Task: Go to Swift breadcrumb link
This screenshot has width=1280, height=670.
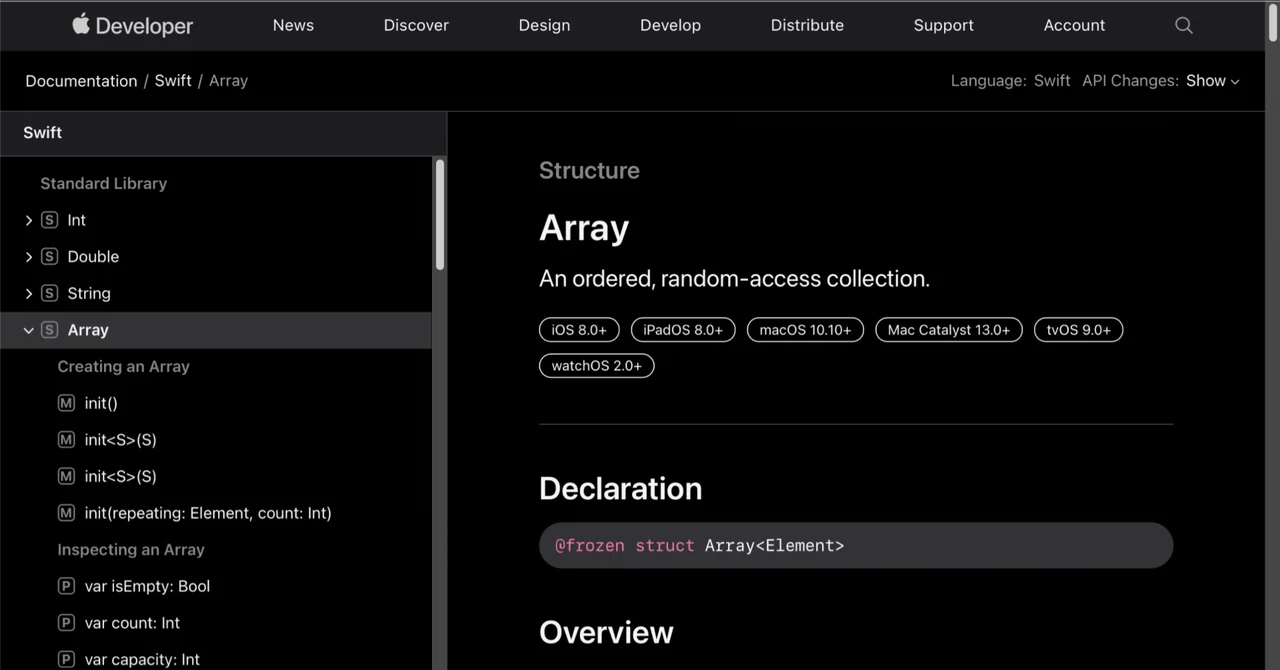Action: click(173, 81)
